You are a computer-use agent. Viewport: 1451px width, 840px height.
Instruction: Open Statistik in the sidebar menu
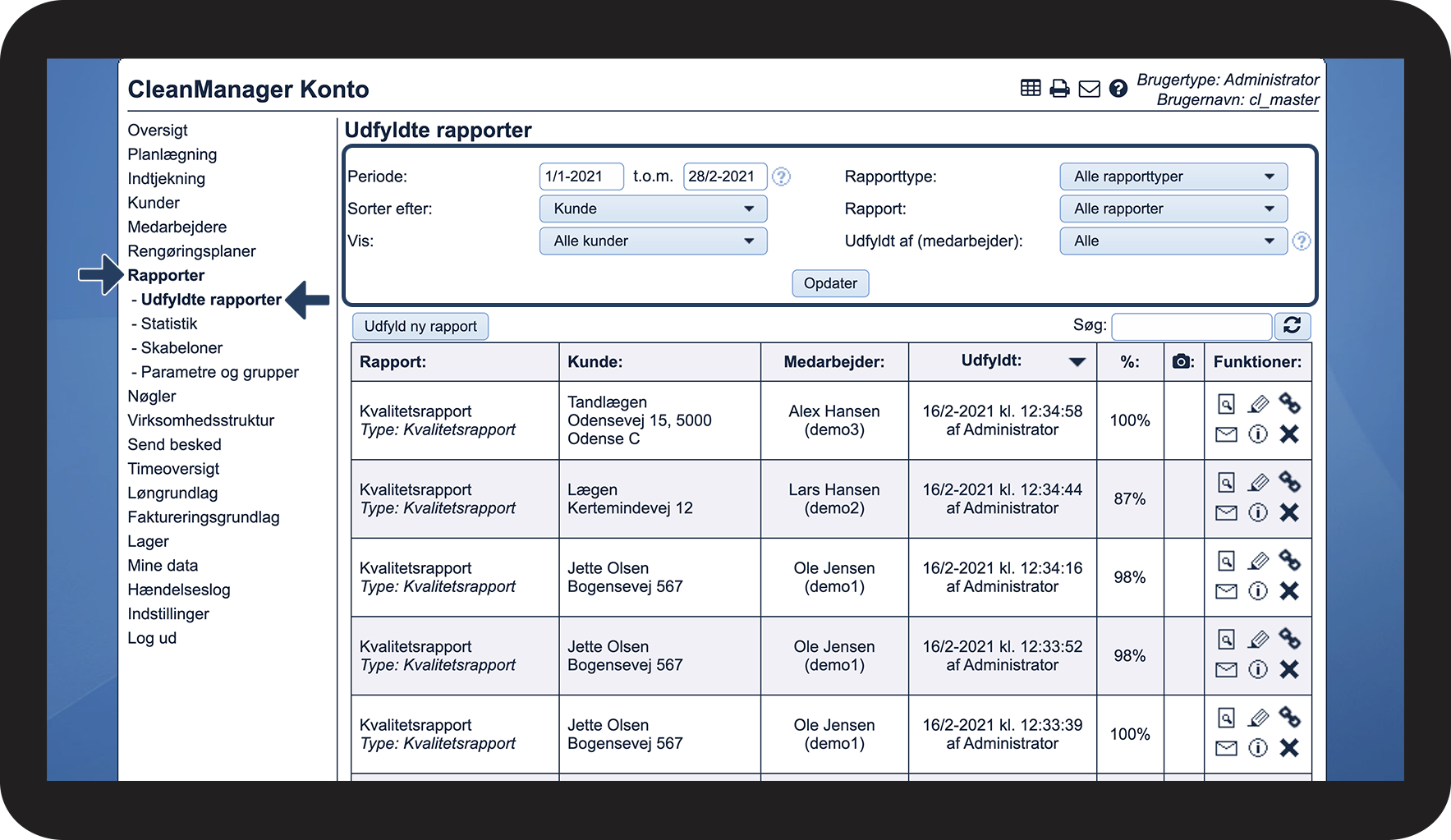169,324
